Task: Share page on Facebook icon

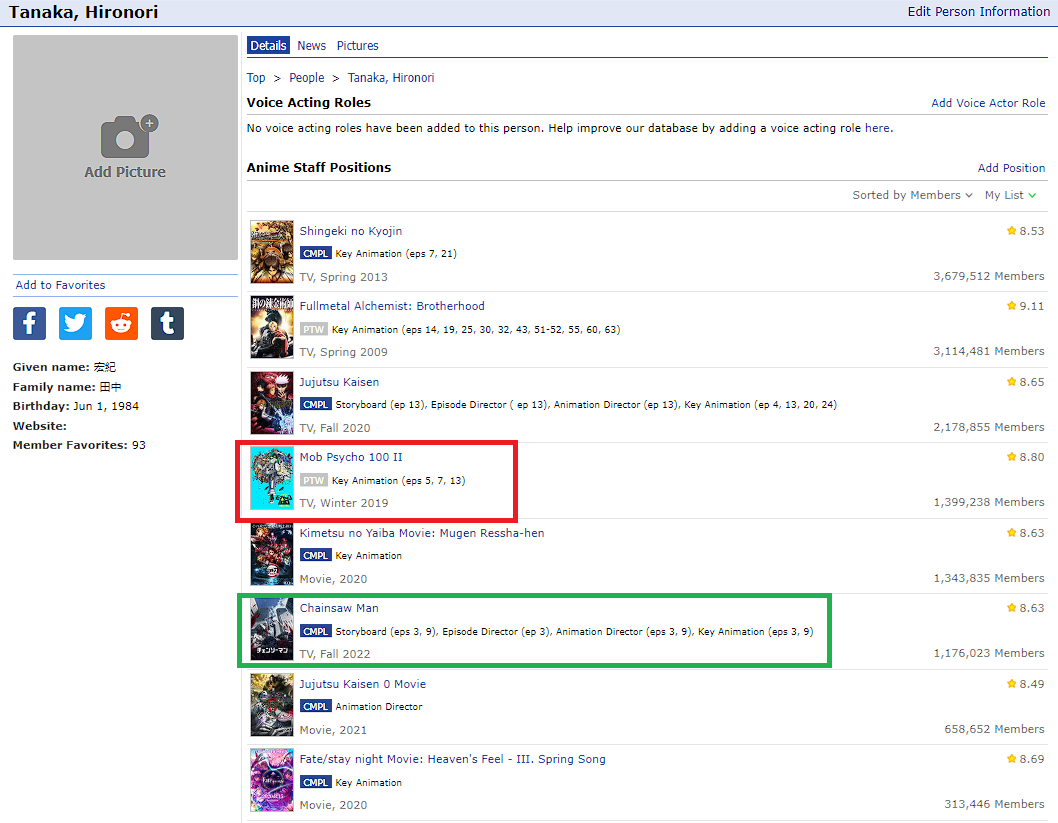Action: 29,323
